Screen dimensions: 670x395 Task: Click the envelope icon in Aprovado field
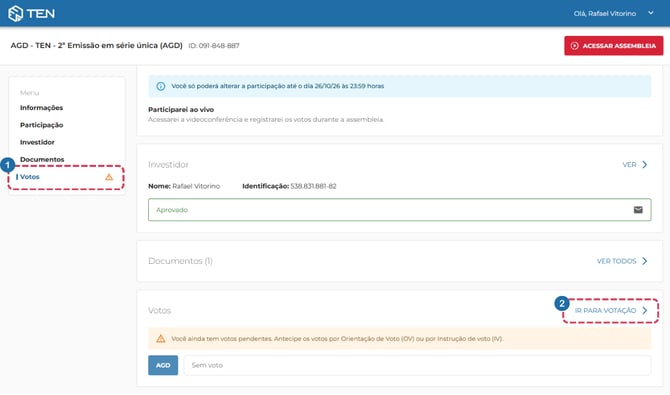click(638, 210)
